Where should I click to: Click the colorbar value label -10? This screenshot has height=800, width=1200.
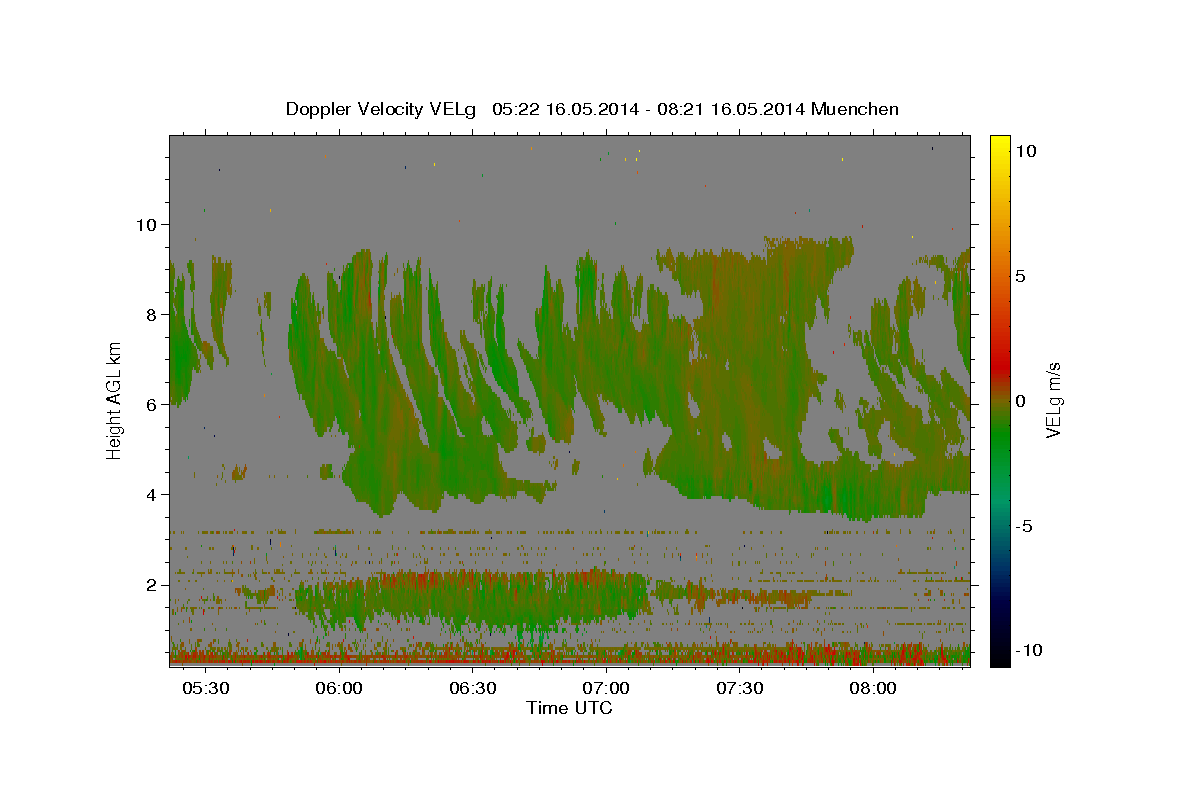1029,651
